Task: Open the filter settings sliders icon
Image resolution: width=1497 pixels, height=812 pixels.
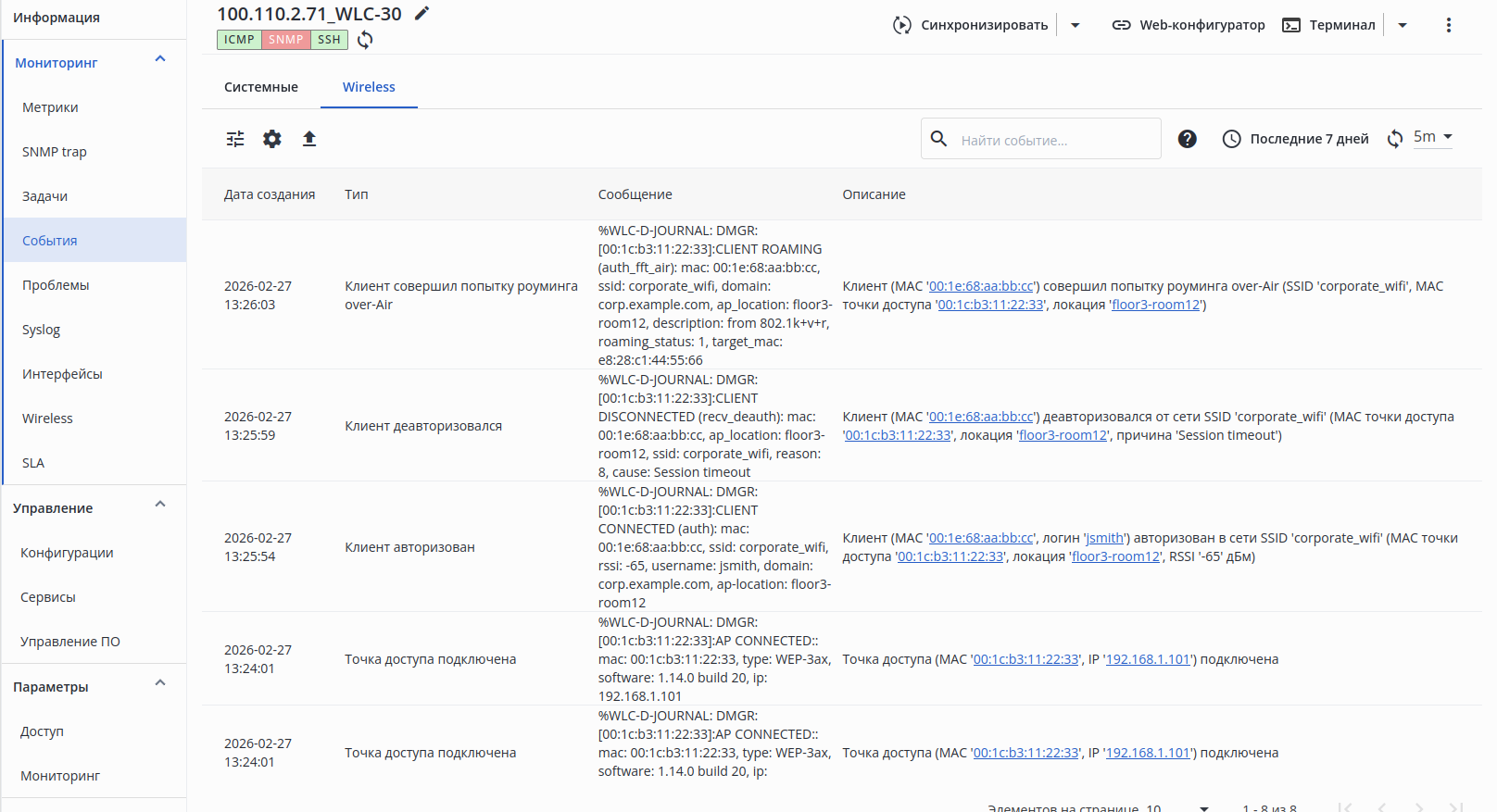Action: (x=235, y=139)
